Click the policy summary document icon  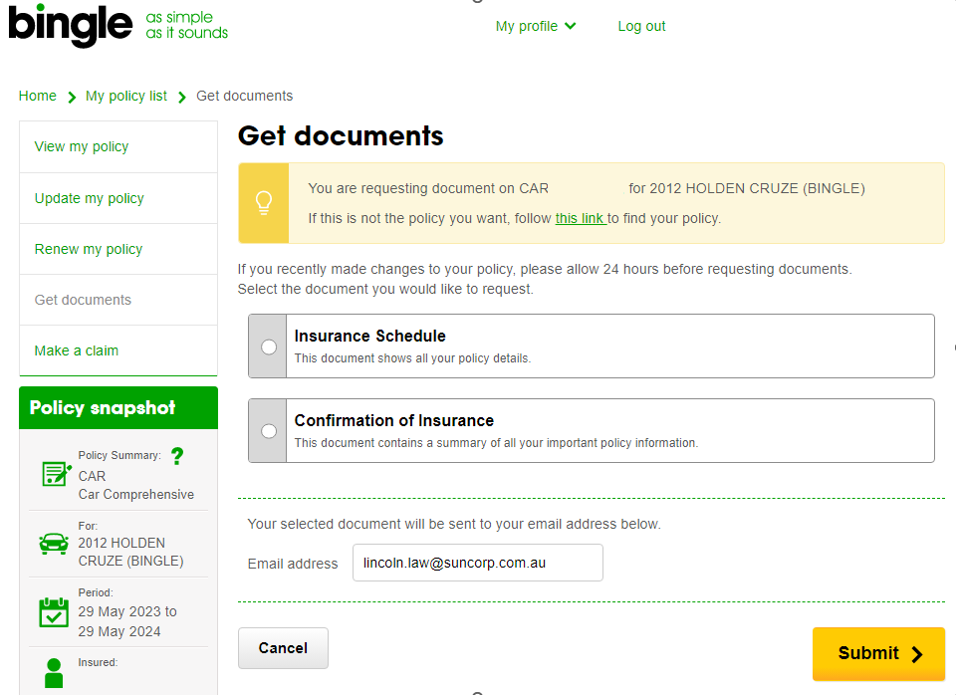56,474
